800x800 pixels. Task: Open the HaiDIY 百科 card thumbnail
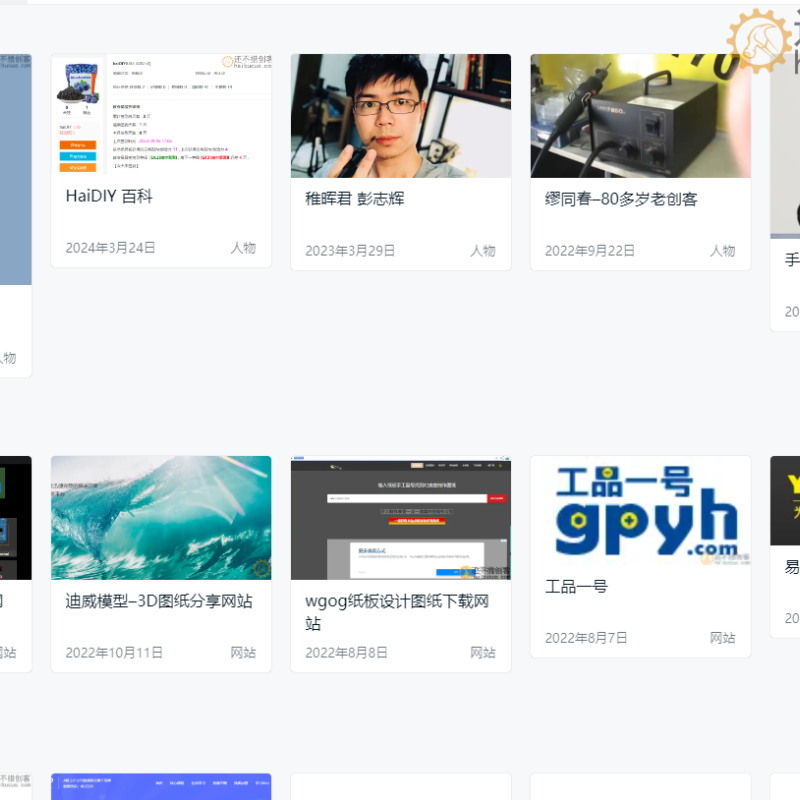(x=161, y=115)
